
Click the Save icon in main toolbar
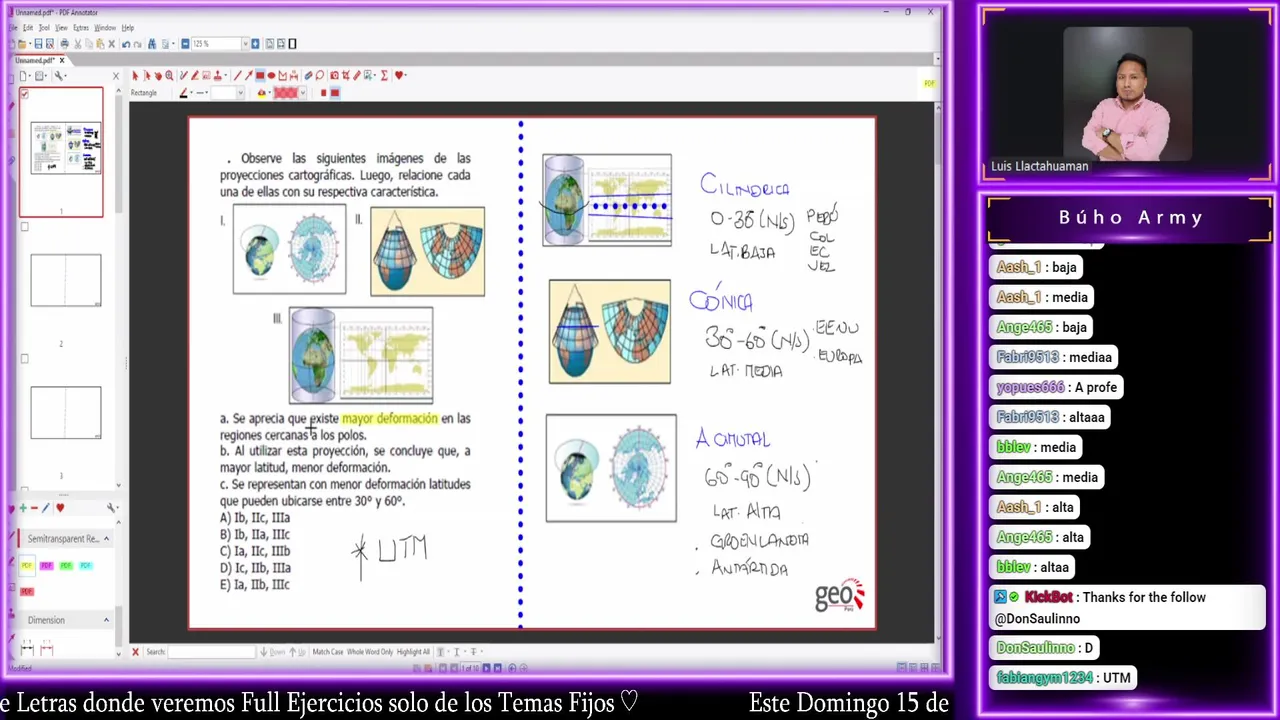click(x=38, y=44)
